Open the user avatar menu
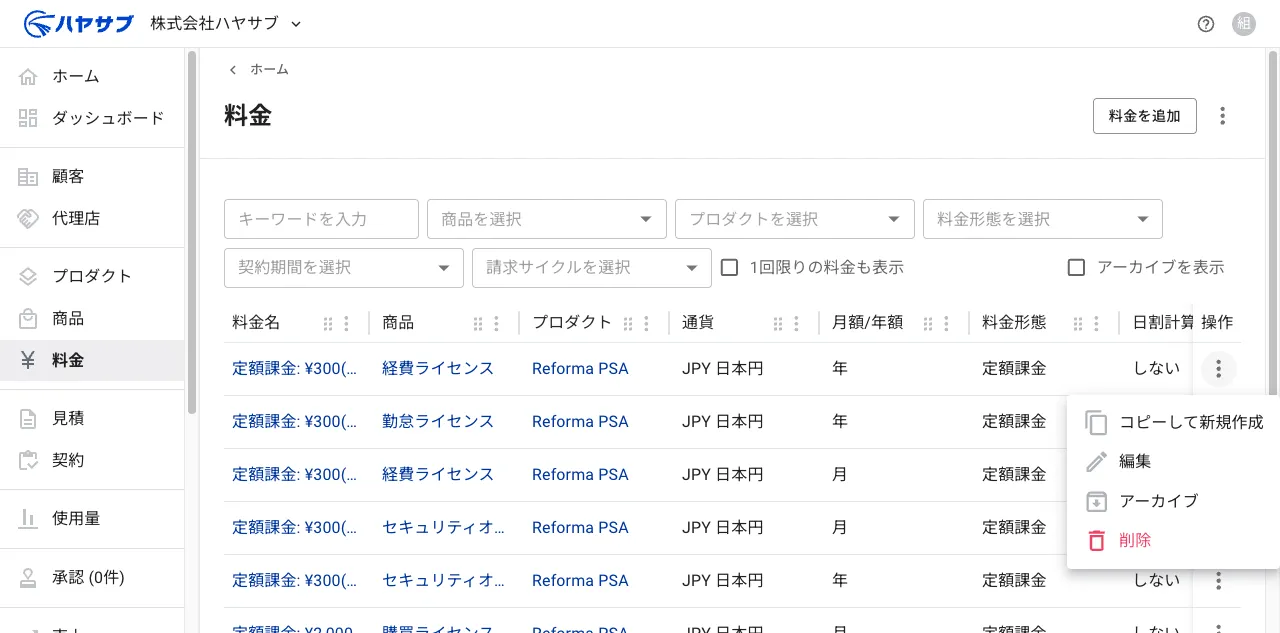This screenshot has width=1280, height=633. 1244,24
